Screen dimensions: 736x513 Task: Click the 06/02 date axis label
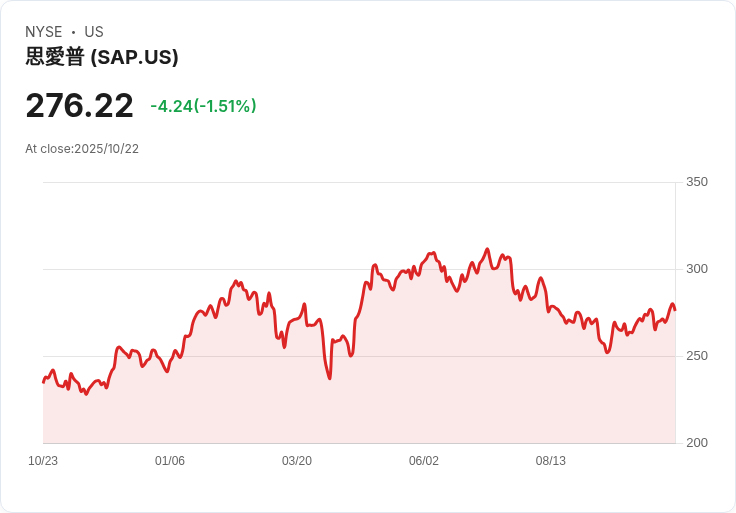tap(424, 461)
